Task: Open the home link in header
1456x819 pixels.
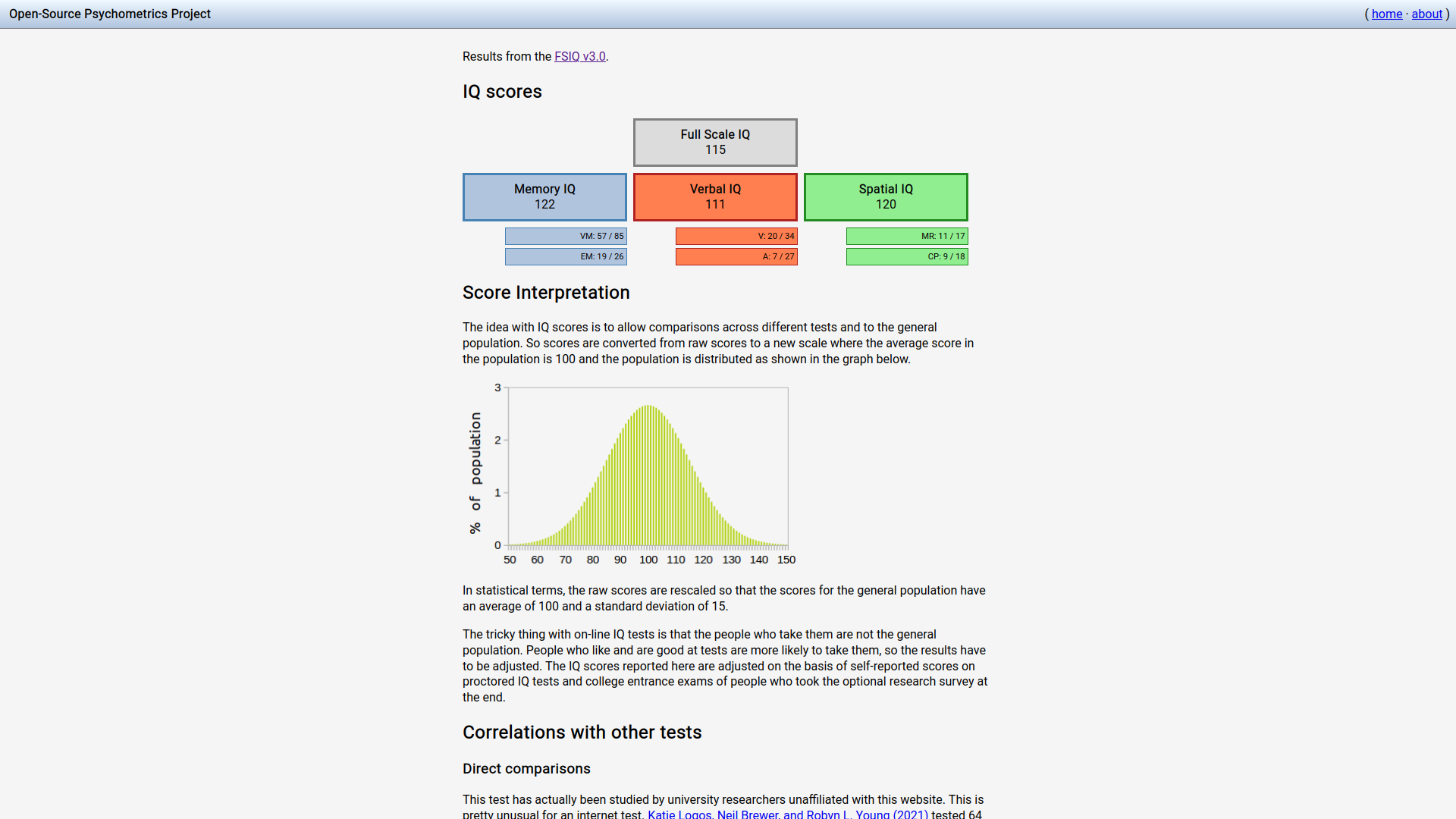Action: [1386, 14]
